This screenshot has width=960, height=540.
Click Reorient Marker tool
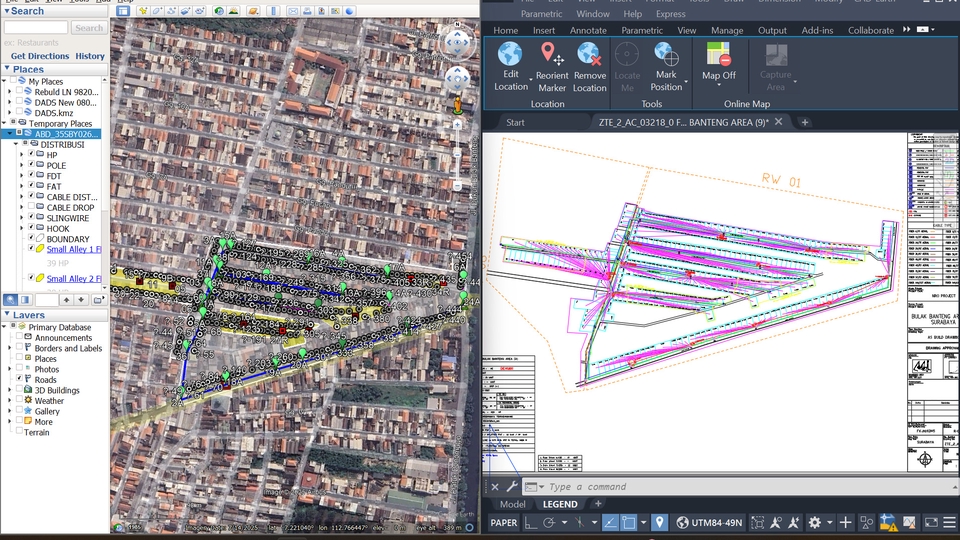tap(551, 54)
